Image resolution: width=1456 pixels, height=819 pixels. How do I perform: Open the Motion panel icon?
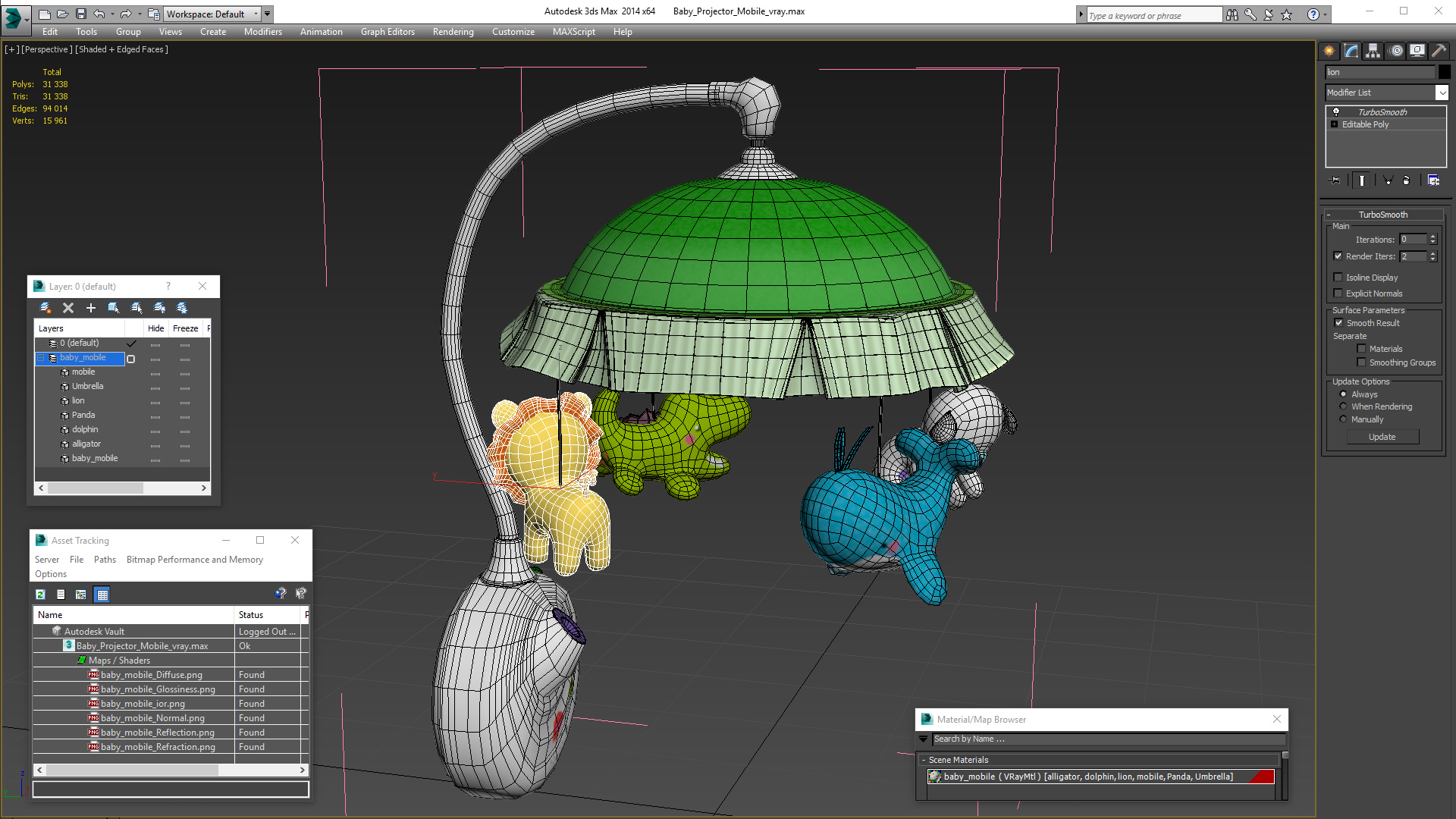[x=1396, y=51]
